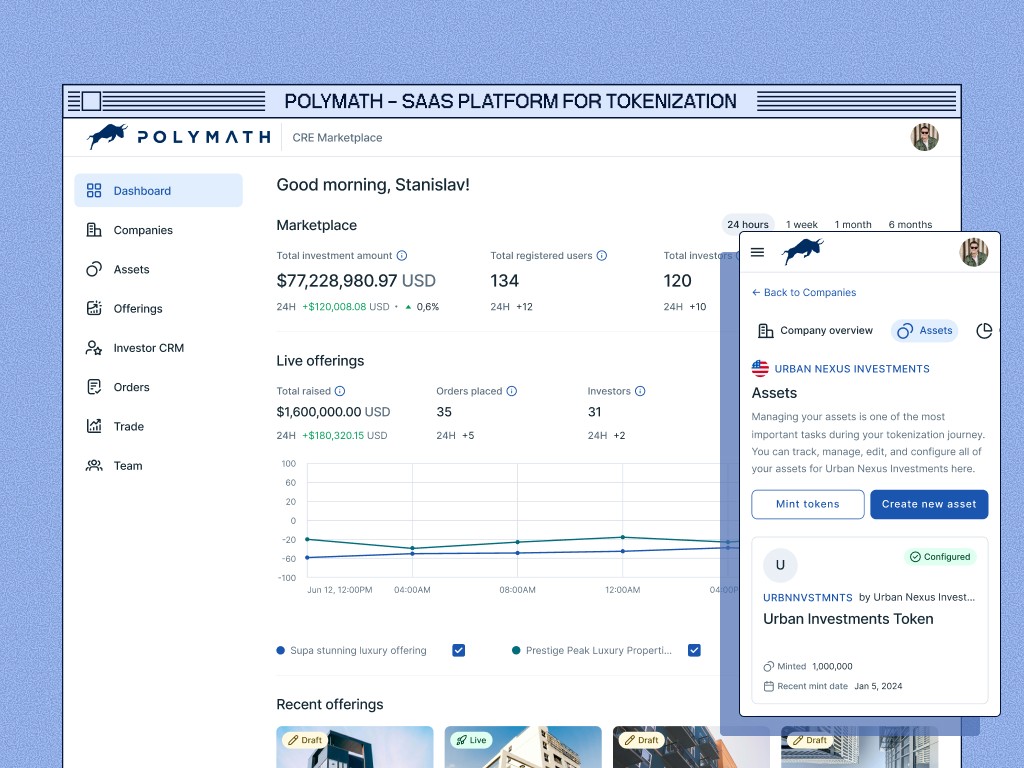Click user avatar in mobile panel
This screenshot has height=768, width=1024.
point(974,252)
